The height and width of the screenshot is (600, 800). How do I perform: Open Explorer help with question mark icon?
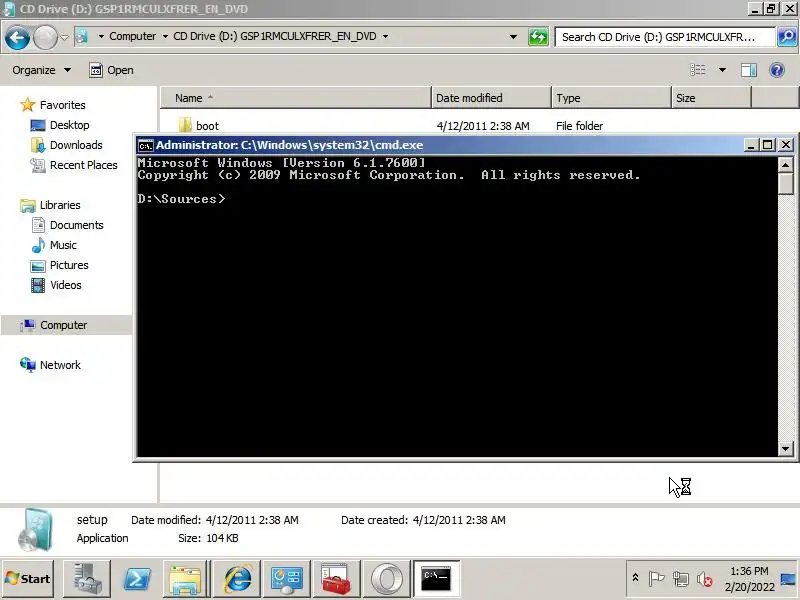[777, 70]
